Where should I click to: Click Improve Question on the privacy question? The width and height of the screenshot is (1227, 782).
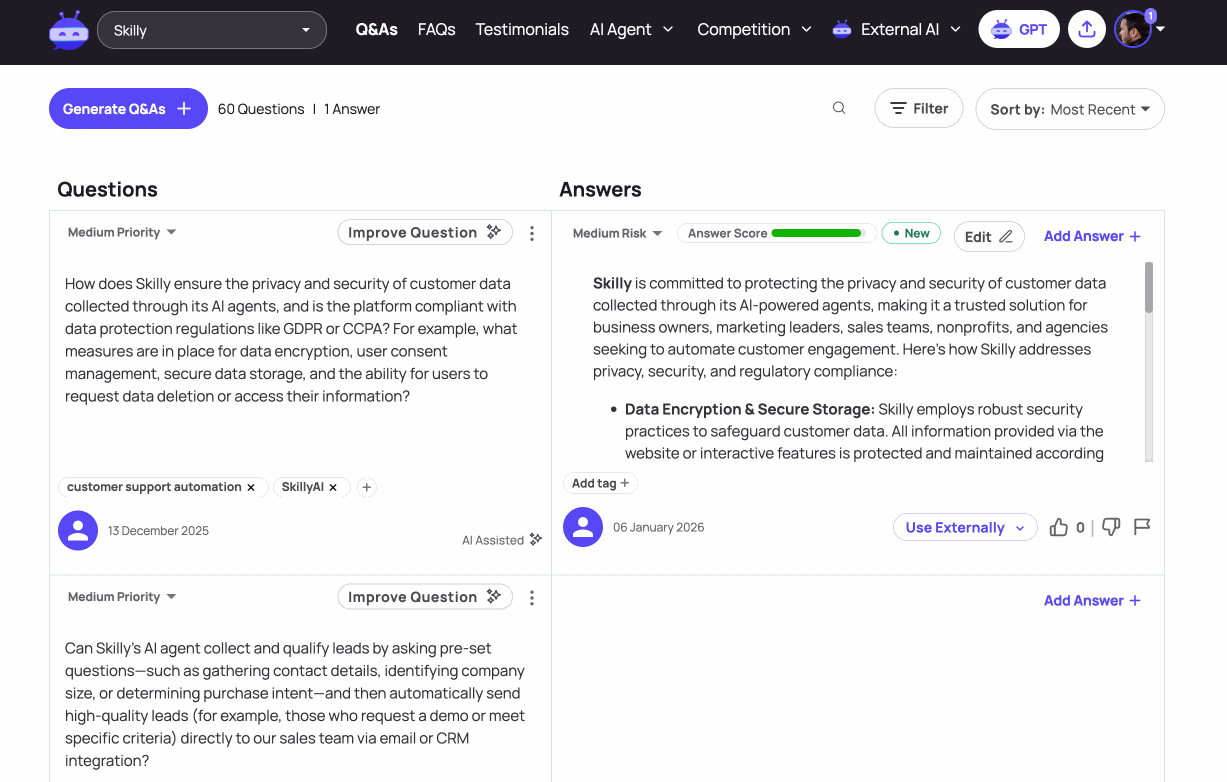pos(425,232)
